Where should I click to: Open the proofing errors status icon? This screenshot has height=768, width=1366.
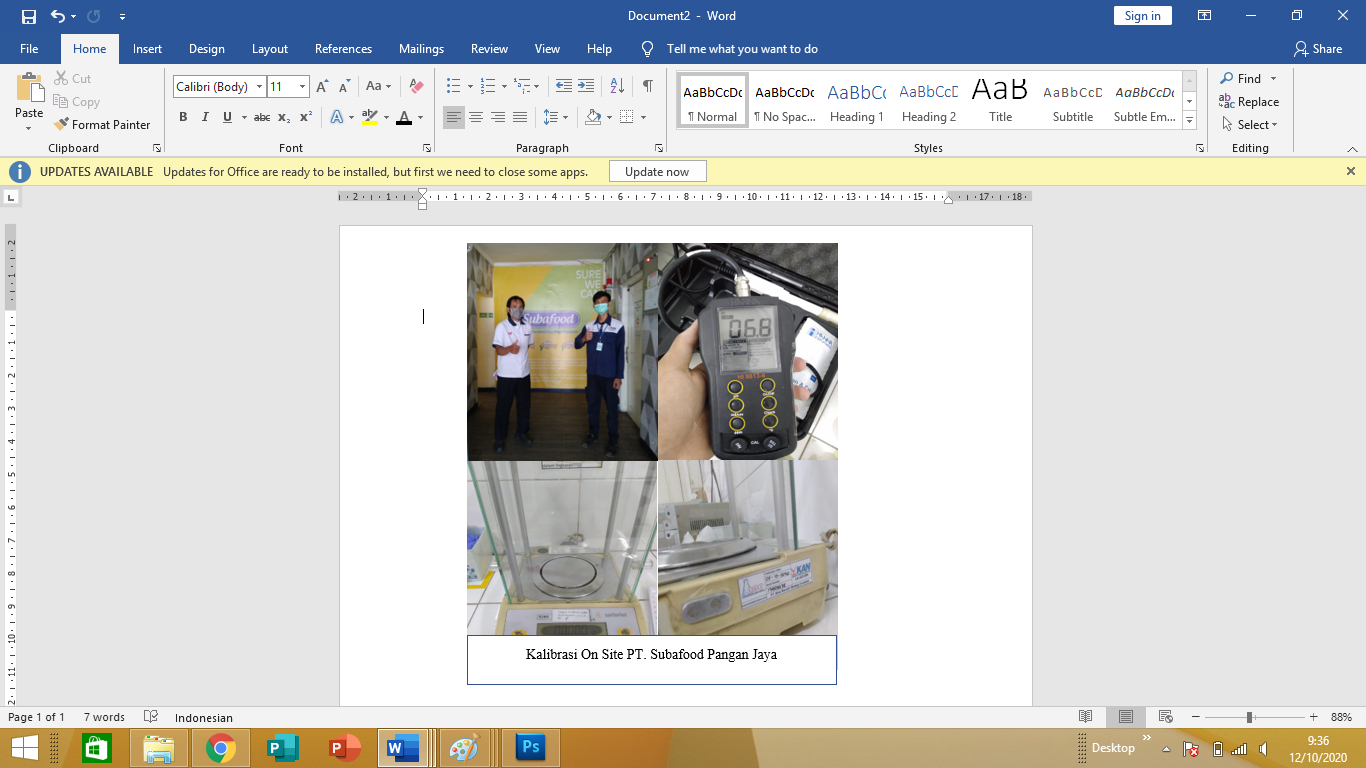click(151, 717)
